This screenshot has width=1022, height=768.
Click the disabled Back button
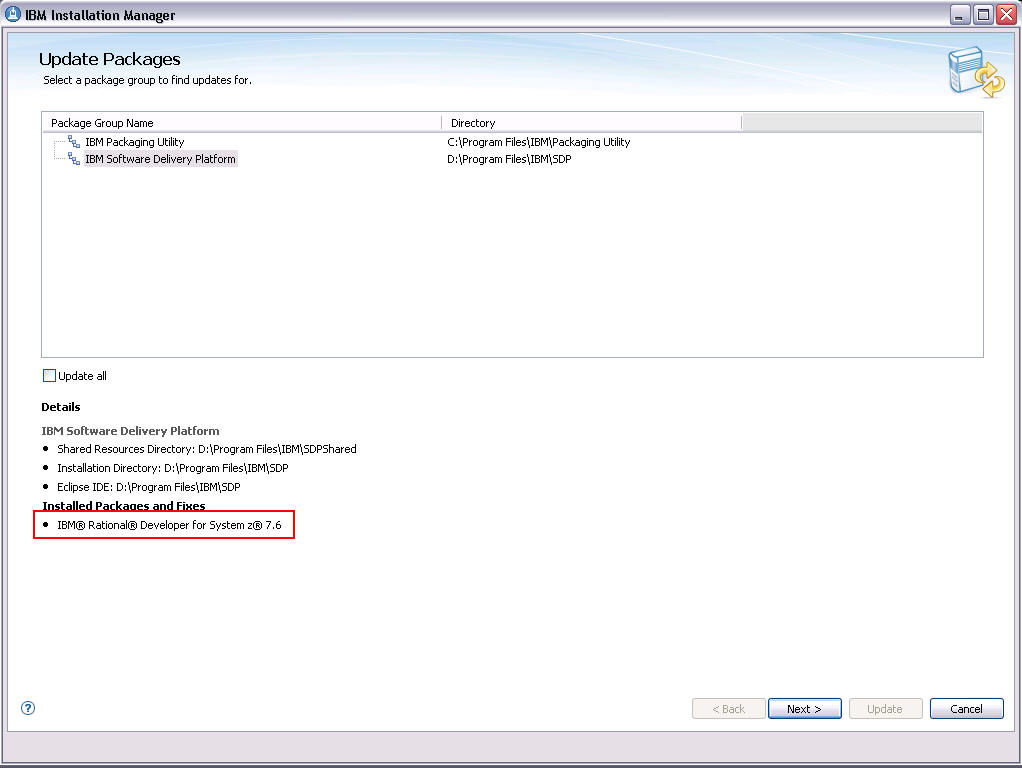[x=729, y=709]
